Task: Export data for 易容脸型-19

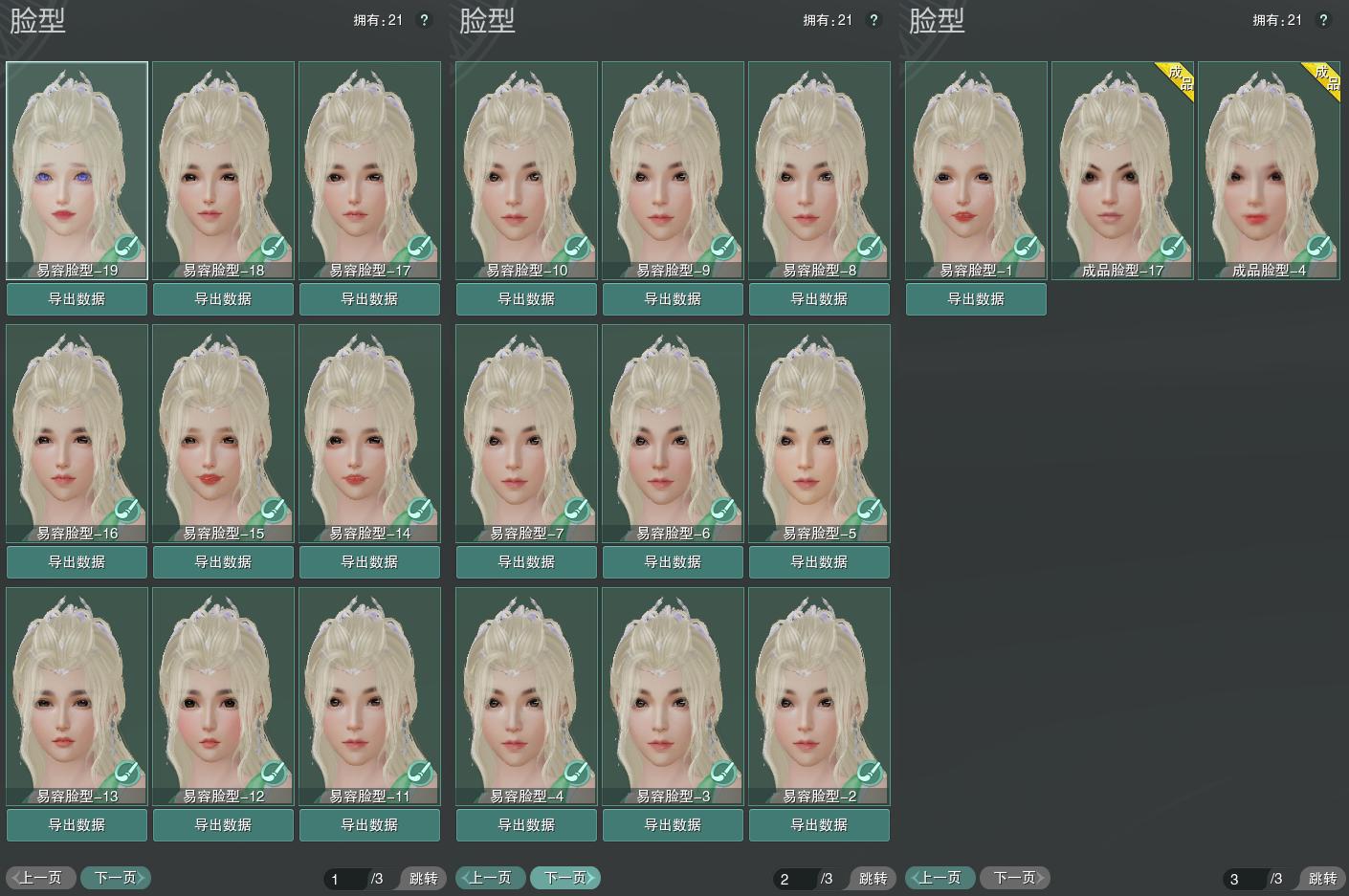Action: (x=77, y=299)
